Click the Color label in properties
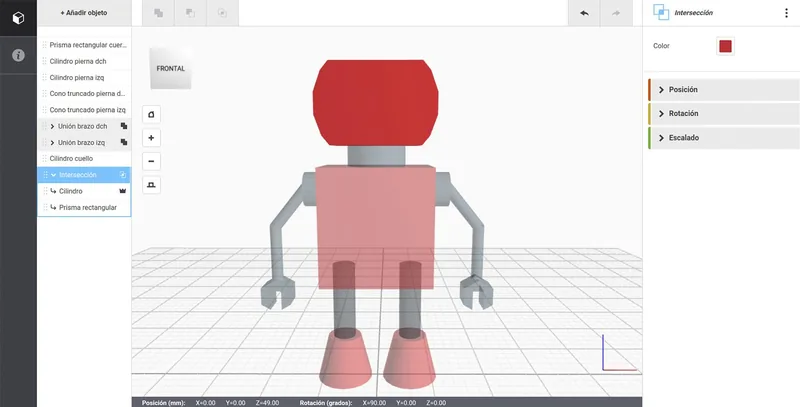 (x=661, y=46)
